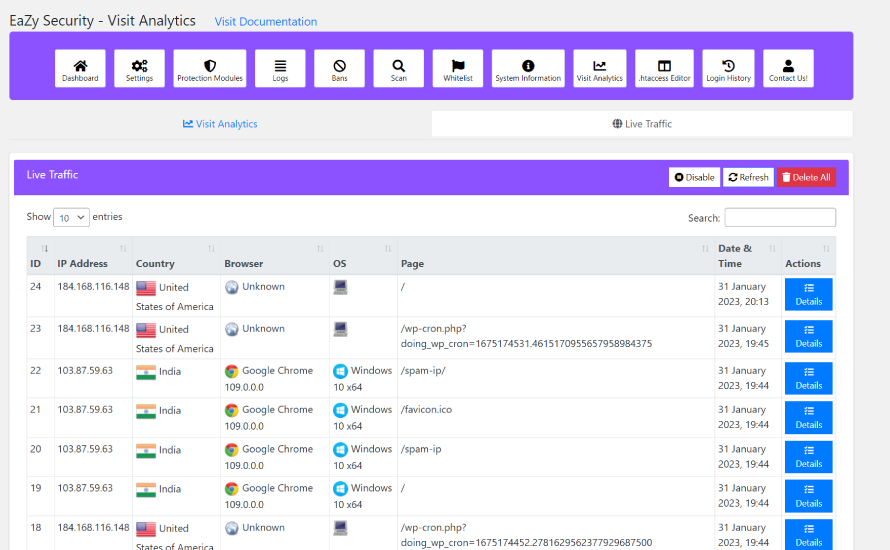The height and width of the screenshot is (550, 890).
Task: Click the Visit Documentation link
Action: [x=266, y=22]
